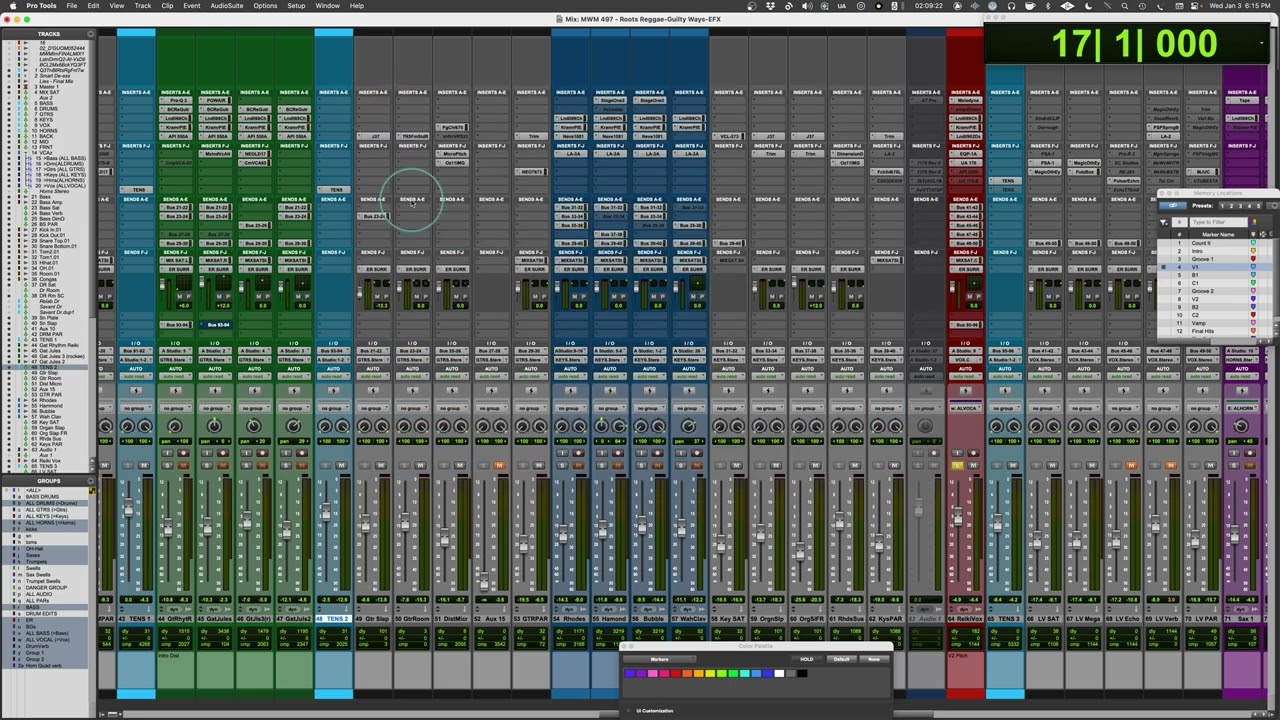
Task: Mute the Gtr Slap channel
Action: (x=381, y=465)
